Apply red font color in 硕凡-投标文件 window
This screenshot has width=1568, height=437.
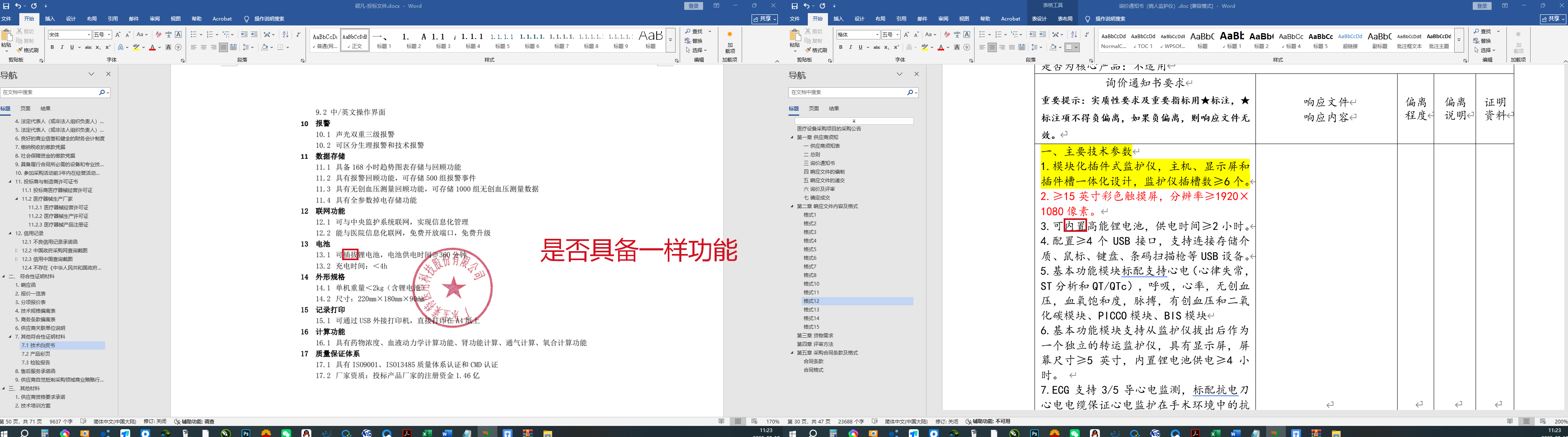(x=152, y=48)
